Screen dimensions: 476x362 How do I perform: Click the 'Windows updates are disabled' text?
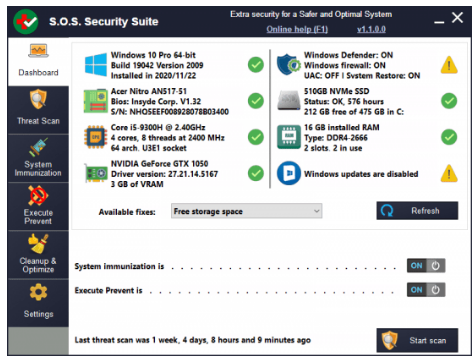coord(361,174)
